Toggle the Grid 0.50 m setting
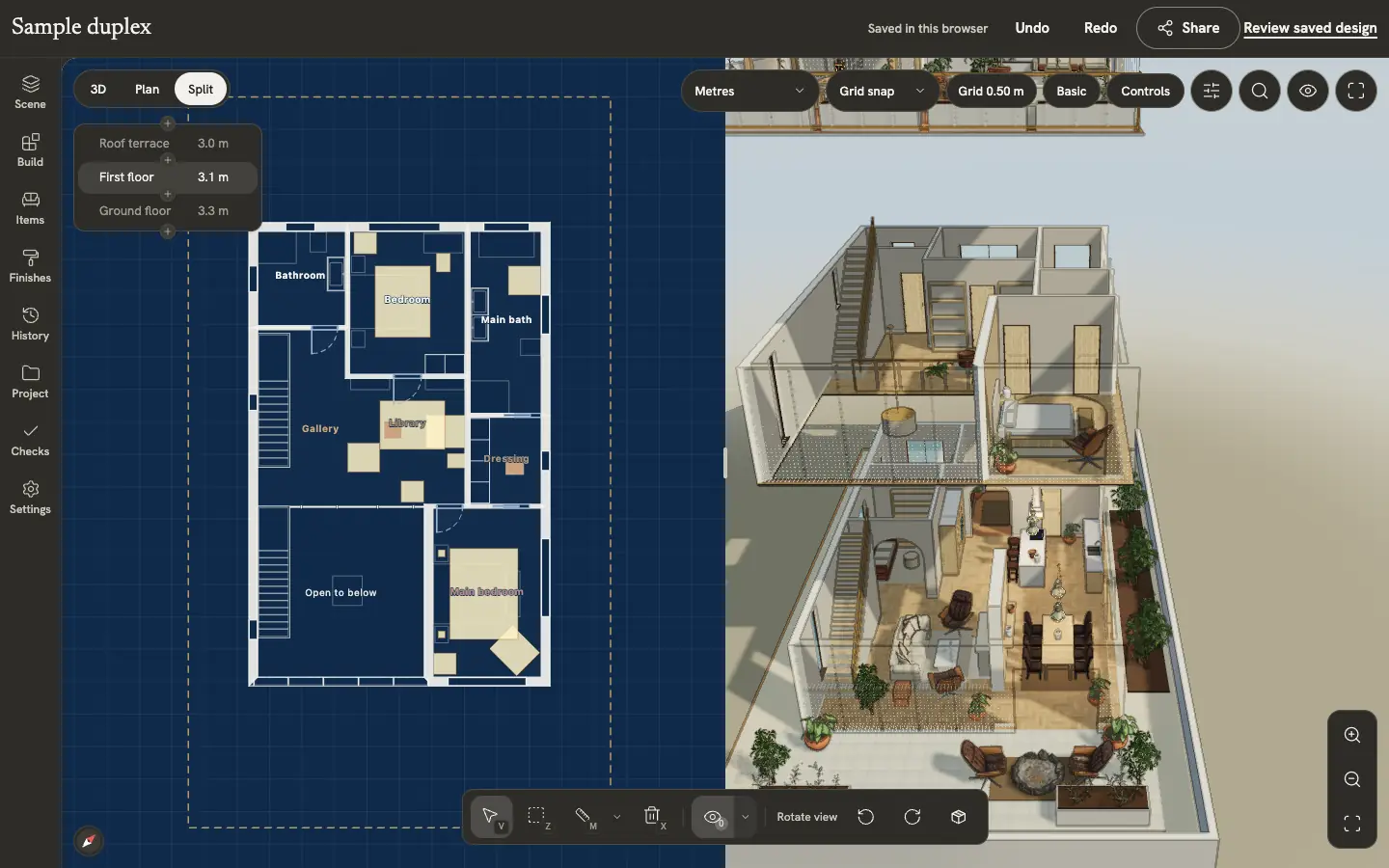Viewport: 1389px width, 868px height. coord(991,91)
